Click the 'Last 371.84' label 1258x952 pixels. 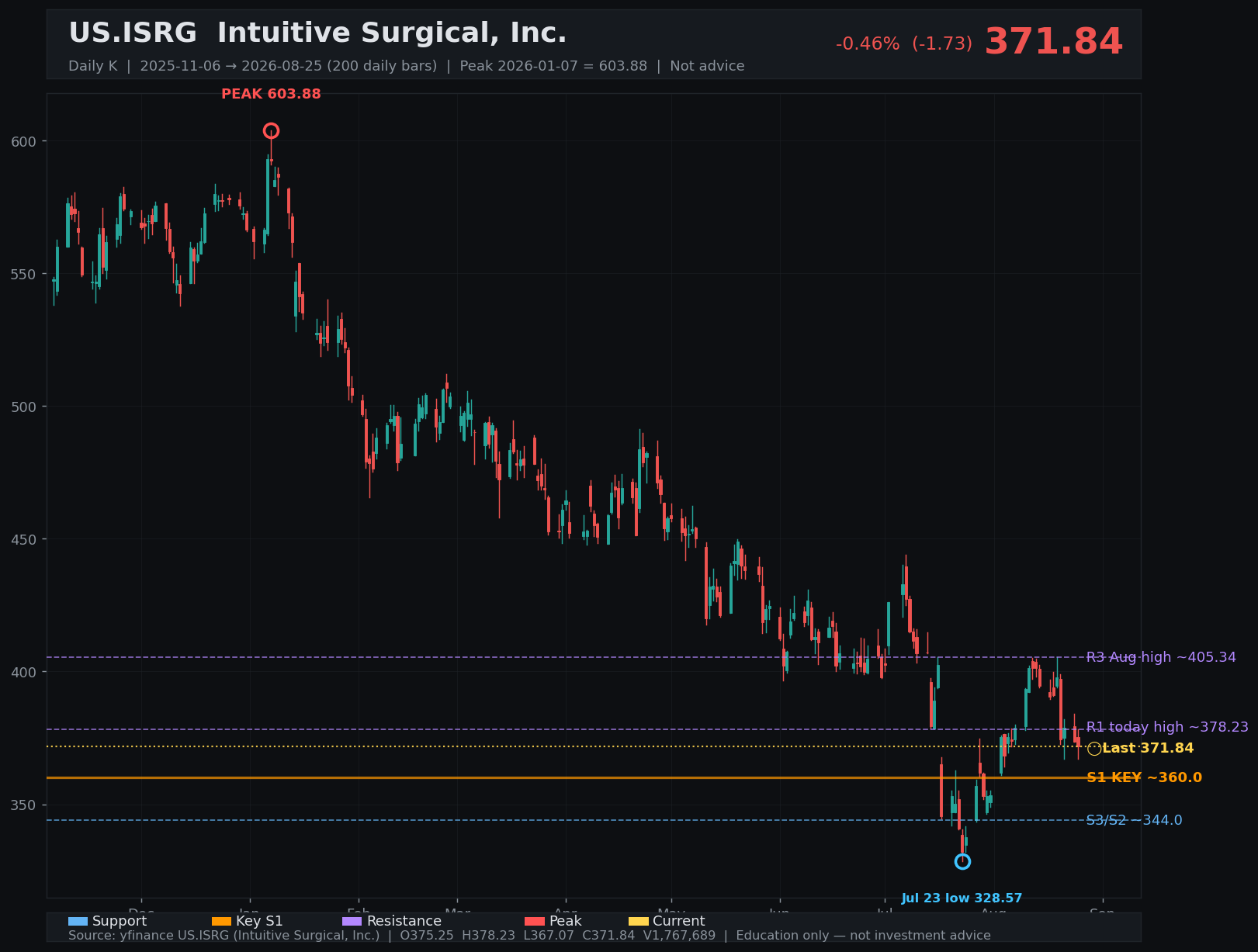point(1148,748)
